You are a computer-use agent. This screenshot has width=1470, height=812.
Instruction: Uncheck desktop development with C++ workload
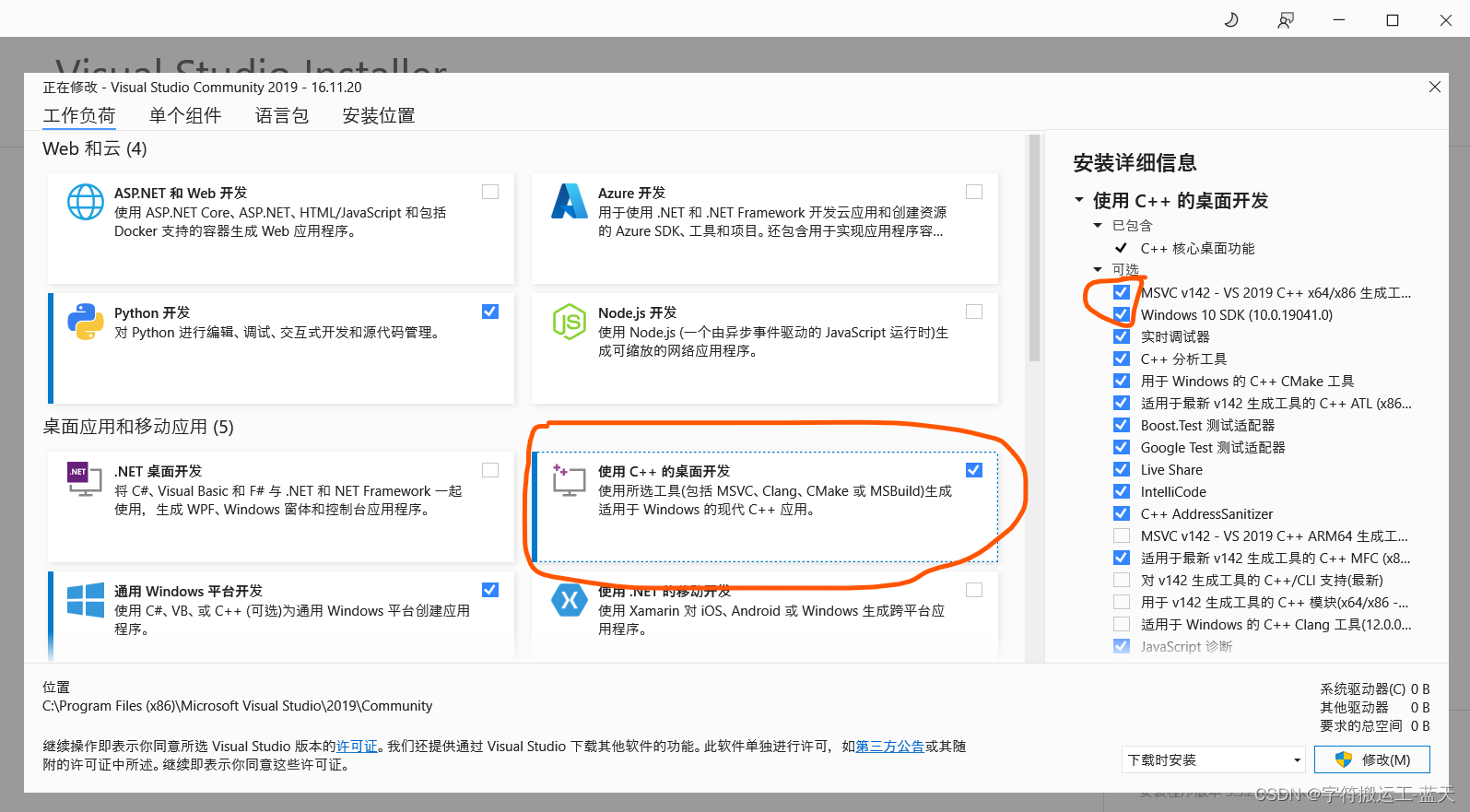tap(974, 470)
